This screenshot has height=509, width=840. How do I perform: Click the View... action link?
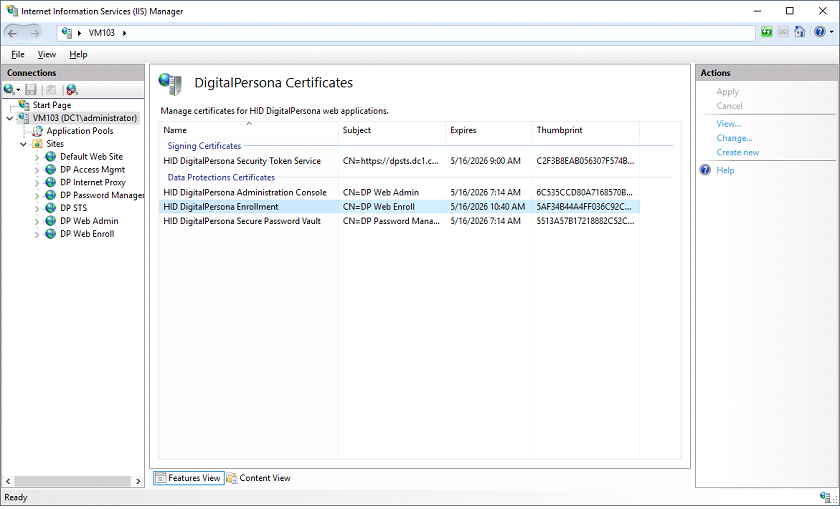[728, 124]
